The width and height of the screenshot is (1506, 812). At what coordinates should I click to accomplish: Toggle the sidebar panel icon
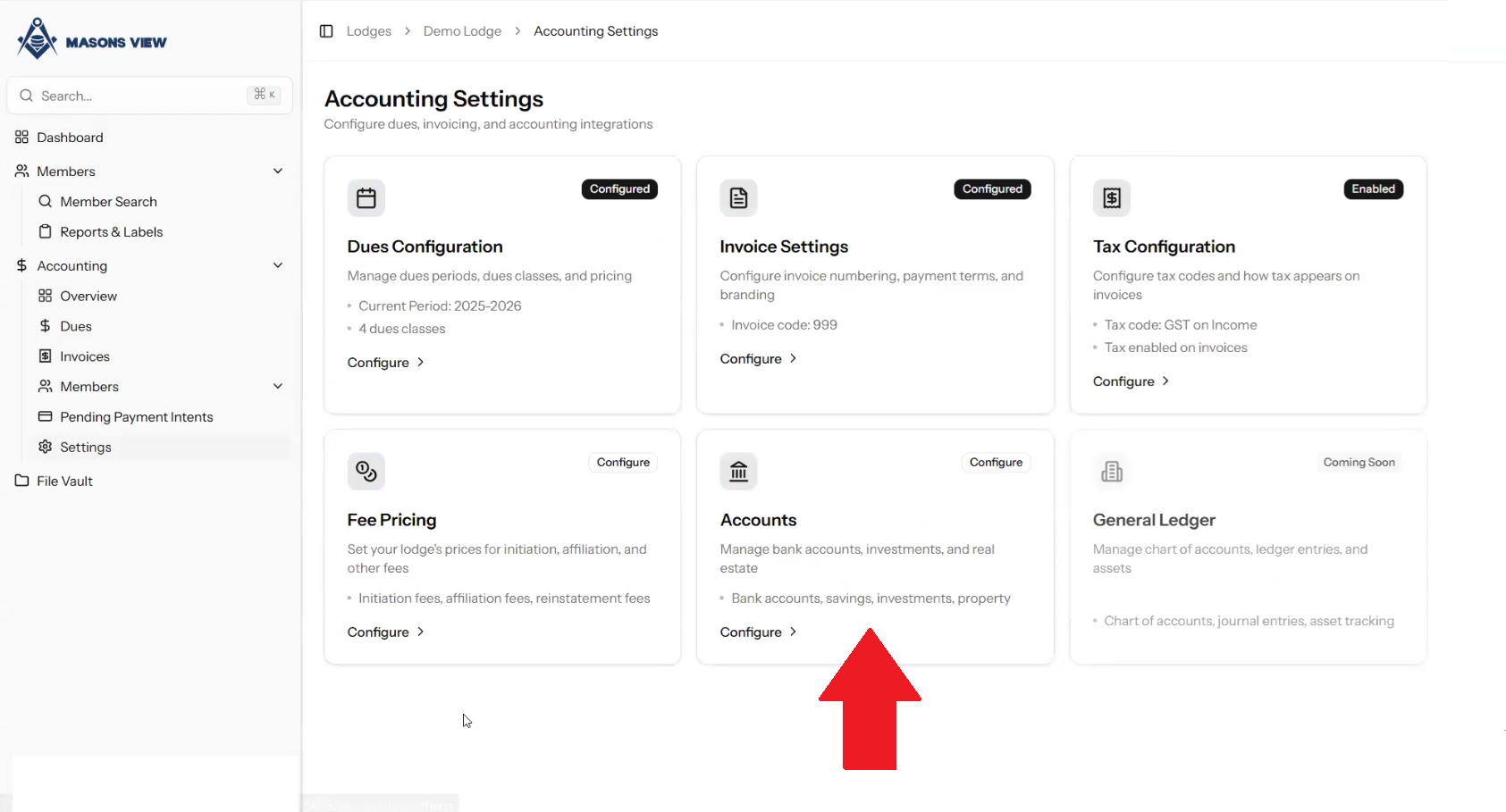click(x=326, y=31)
